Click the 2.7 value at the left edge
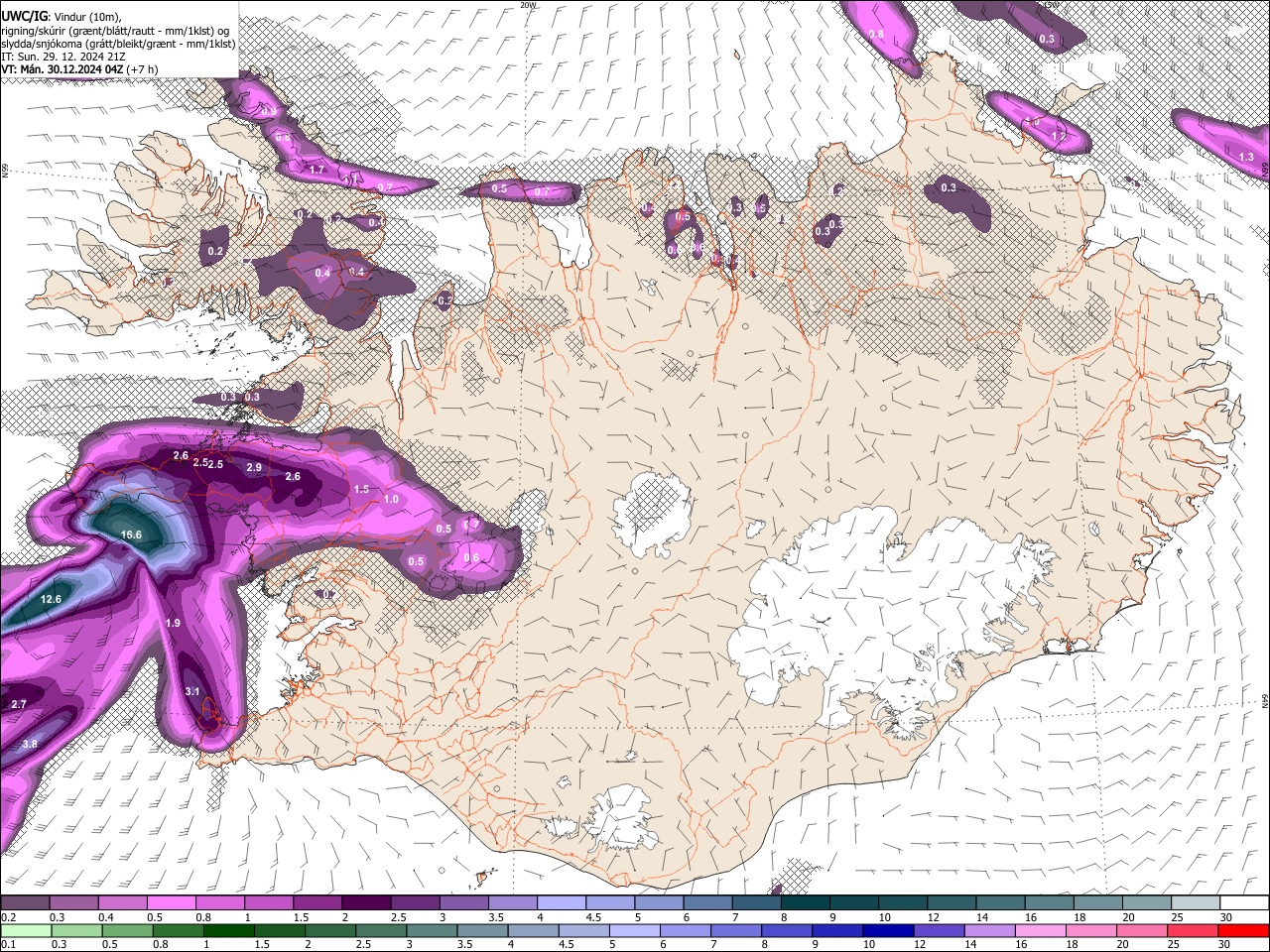1270x952 pixels. (x=18, y=703)
